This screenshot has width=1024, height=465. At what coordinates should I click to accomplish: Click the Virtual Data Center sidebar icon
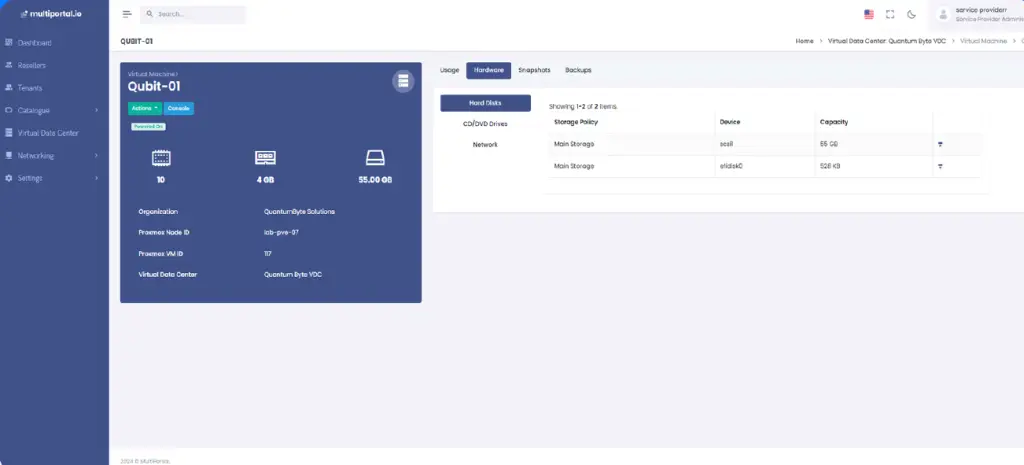point(9,133)
